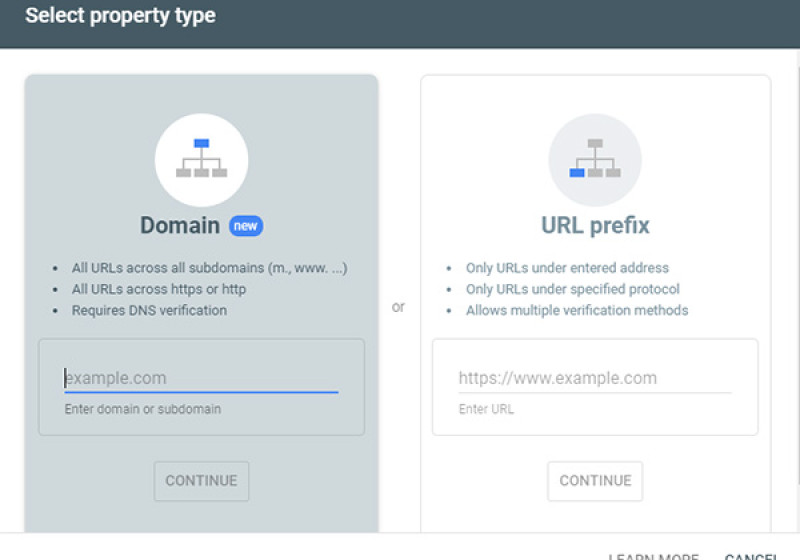Select the Domain heading text
This screenshot has width=800, height=560.
tap(180, 225)
